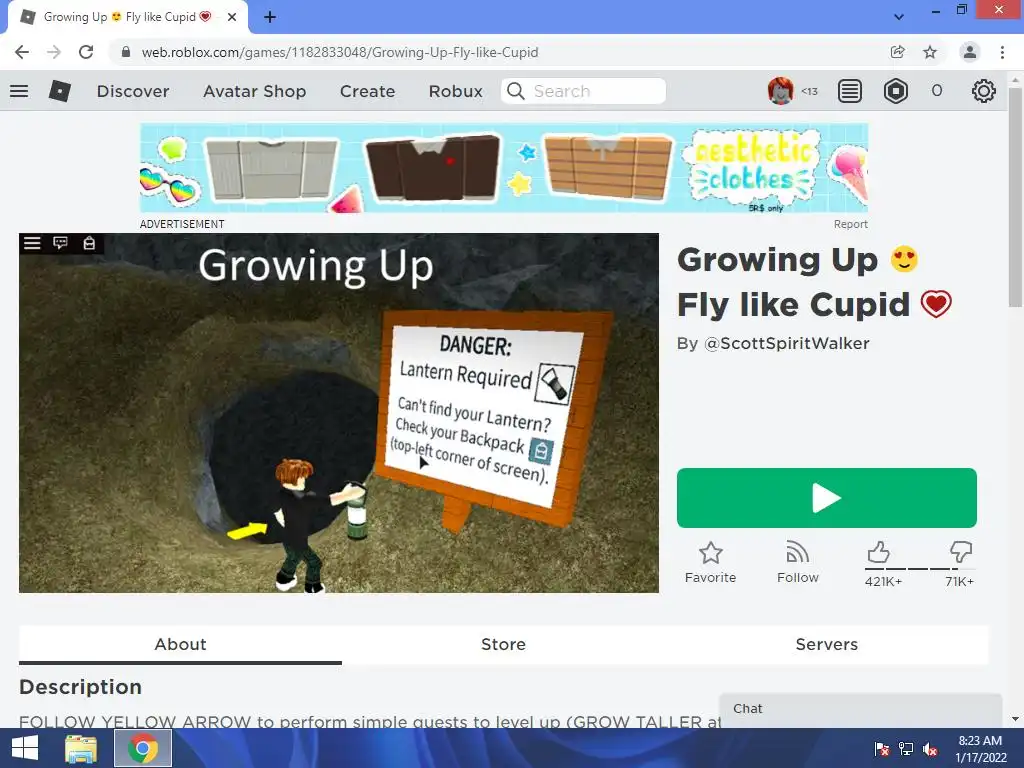The width and height of the screenshot is (1024, 768).
Task: Reload the current page
Action: tap(86, 52)
